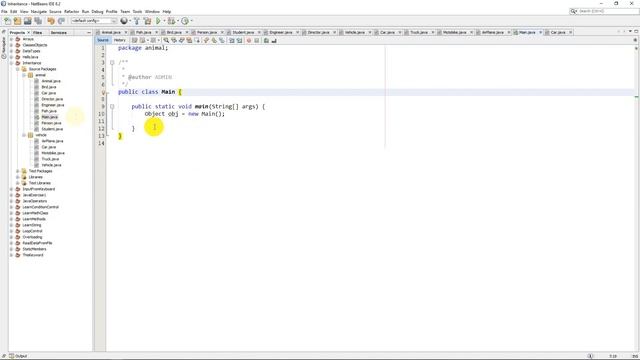The width and height of the screenshot is (640, 360).
Task: Open the editor document list dropdown arrow
Action: click(629, 31)
